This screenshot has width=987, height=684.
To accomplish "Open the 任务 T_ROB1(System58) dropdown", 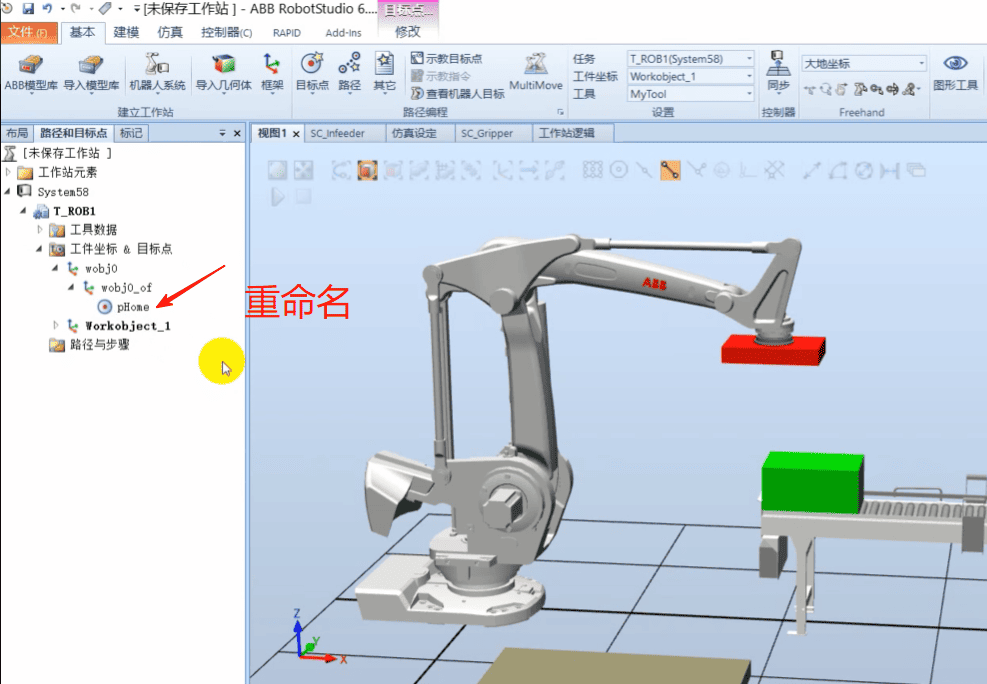I will (x=691, y=59).
